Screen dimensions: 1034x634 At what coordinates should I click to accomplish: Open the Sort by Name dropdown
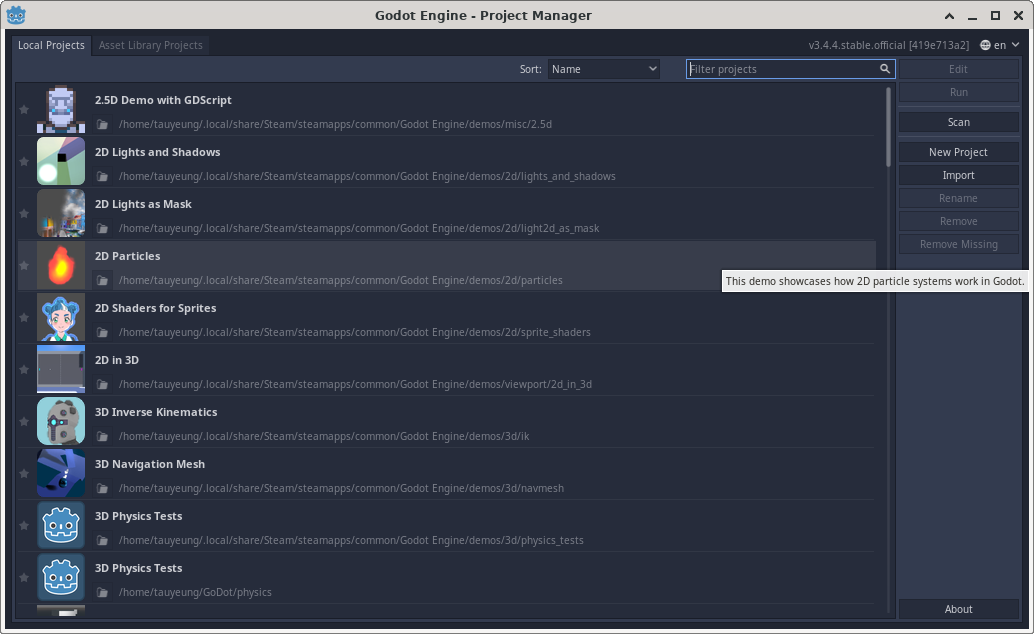(603, 69)
